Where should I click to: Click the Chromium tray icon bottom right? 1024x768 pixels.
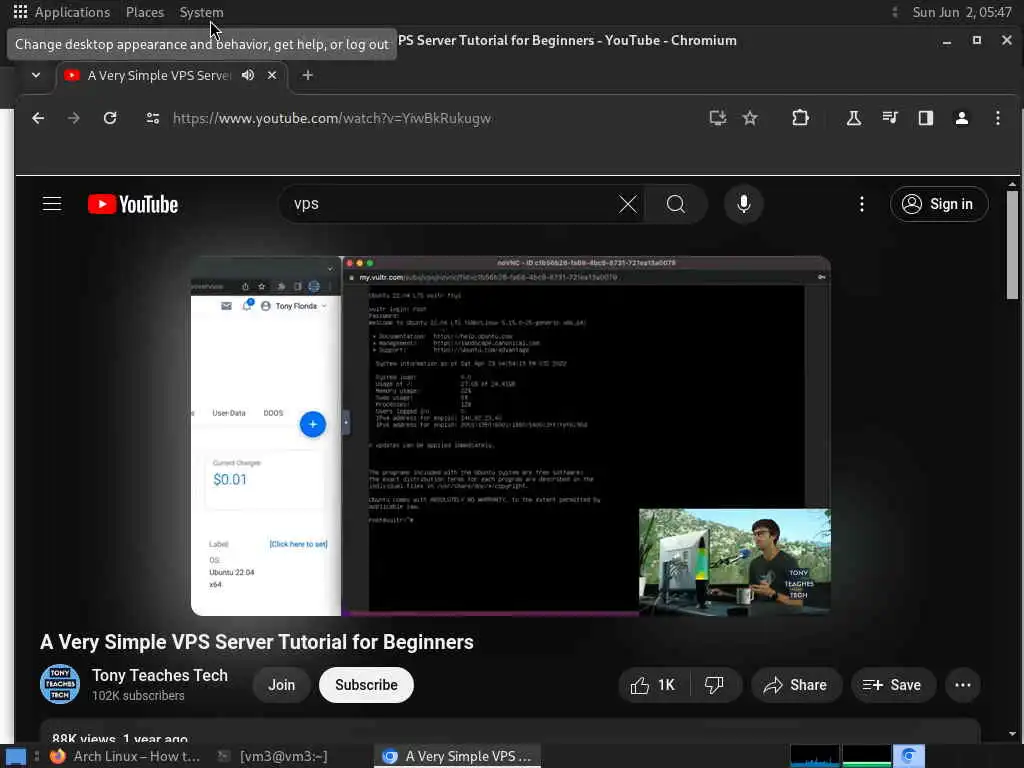click(x=908, y=756)
